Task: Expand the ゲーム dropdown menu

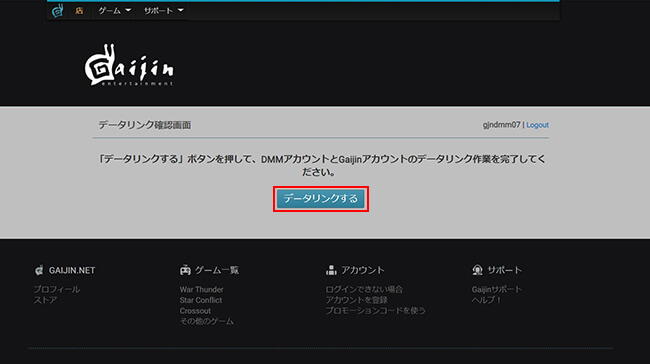Action: click(114, 11)
